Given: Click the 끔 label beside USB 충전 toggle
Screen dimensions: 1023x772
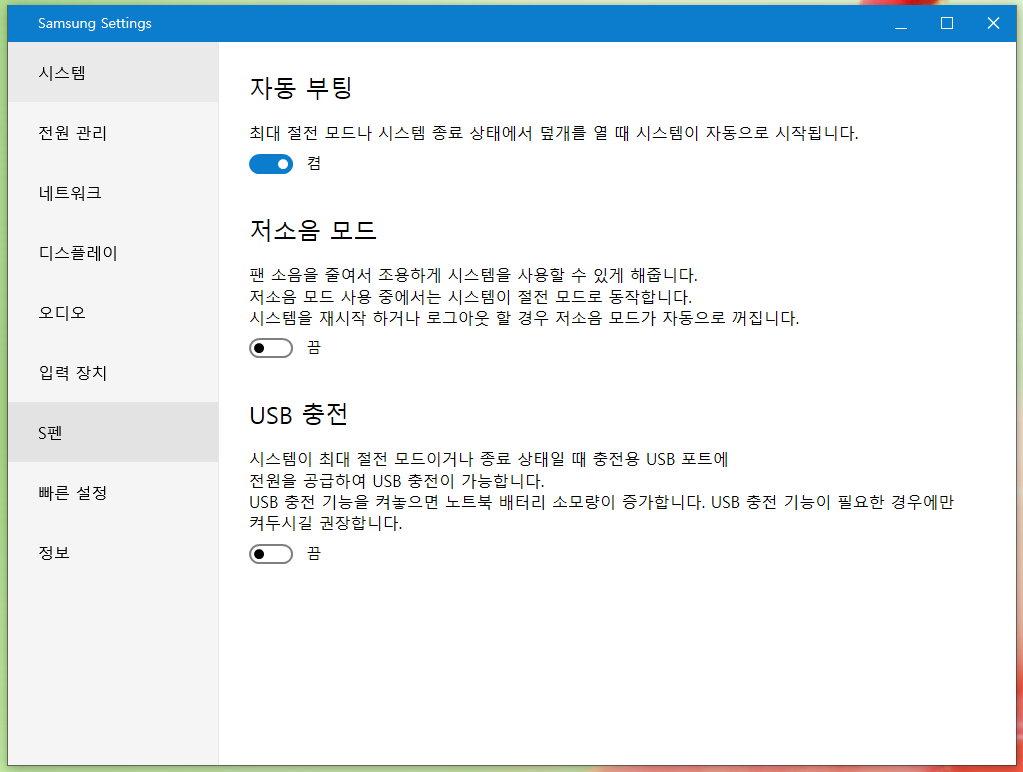Looking at the screenshot, I should (314, 554).
